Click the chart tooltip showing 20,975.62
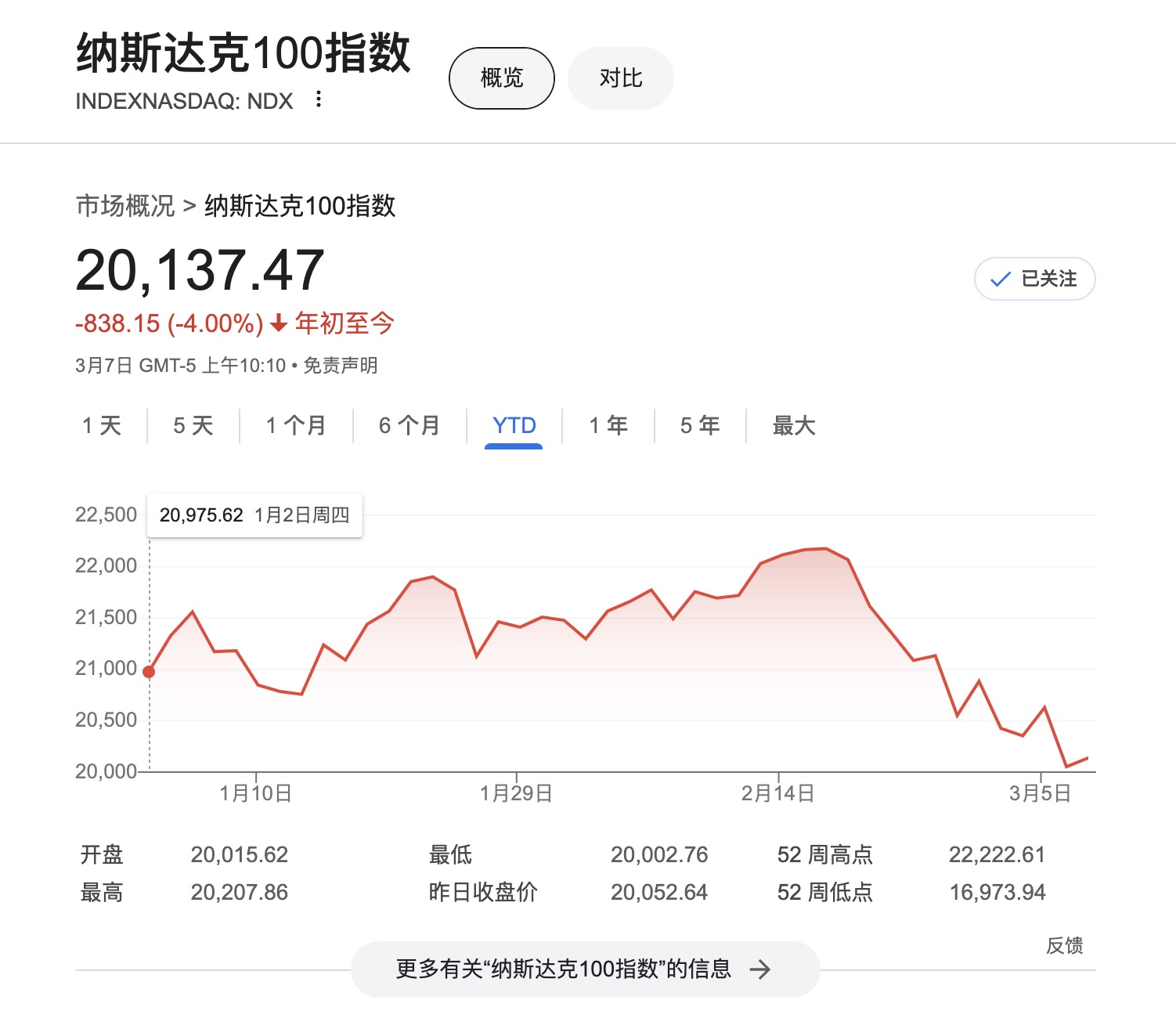Screen dimensions: 1176x1018 tap(254, 515)
